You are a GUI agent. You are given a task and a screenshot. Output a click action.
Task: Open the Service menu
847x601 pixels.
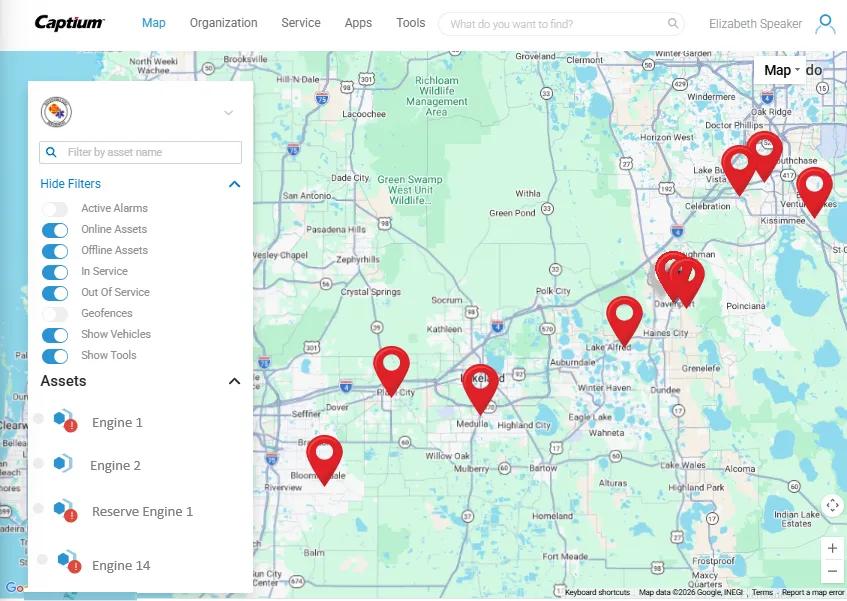[x=301, y=23]
